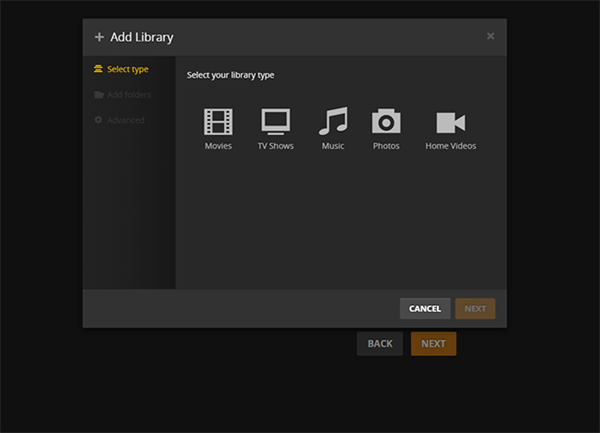
Task: Click the dialog's Next button
Action: (x=475, y=308)
